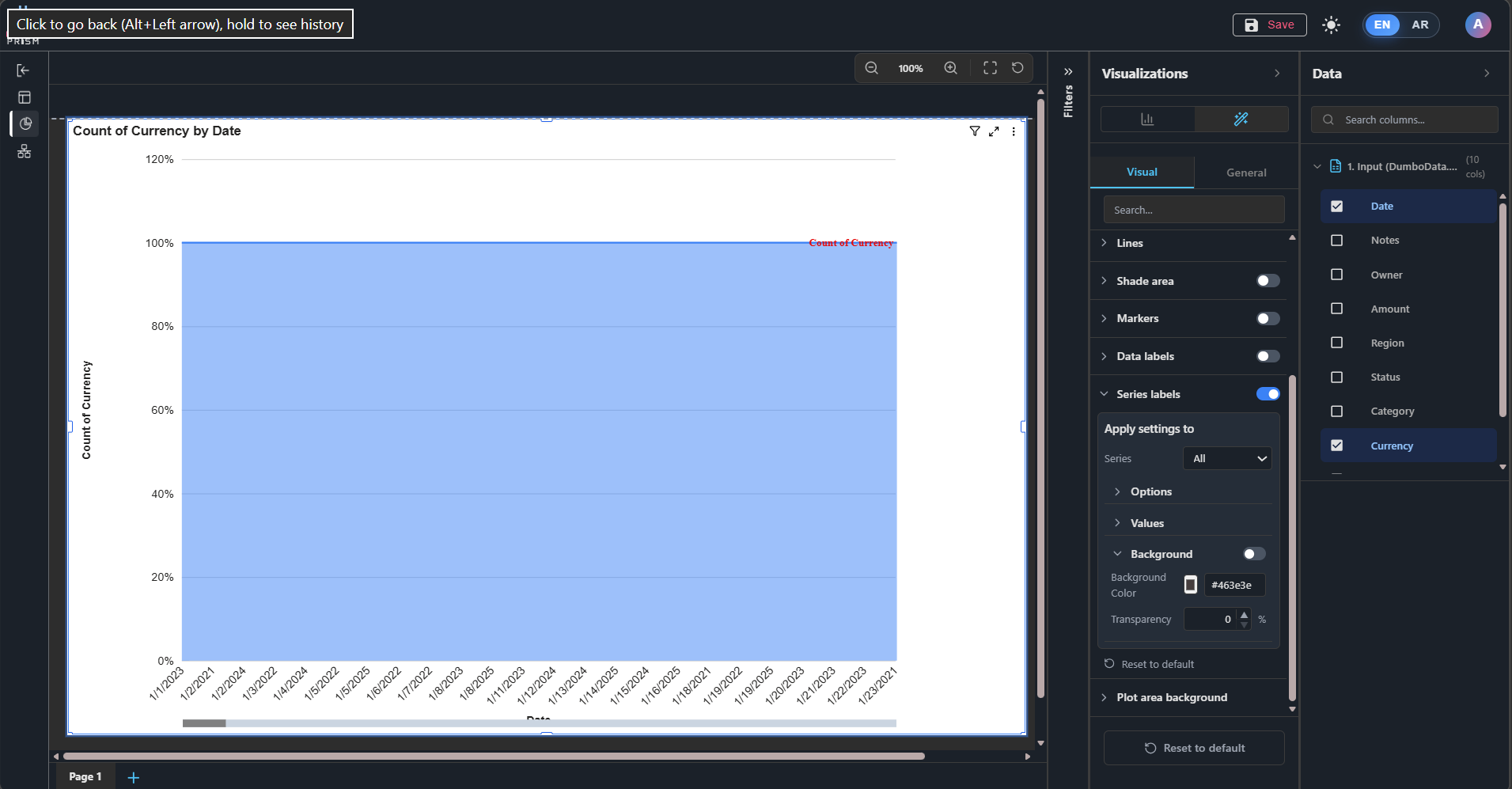Open the chart's three-dot options menu
This screenshot has height=789, width=1512.
pyautogui.click(x=1014, y=131)
